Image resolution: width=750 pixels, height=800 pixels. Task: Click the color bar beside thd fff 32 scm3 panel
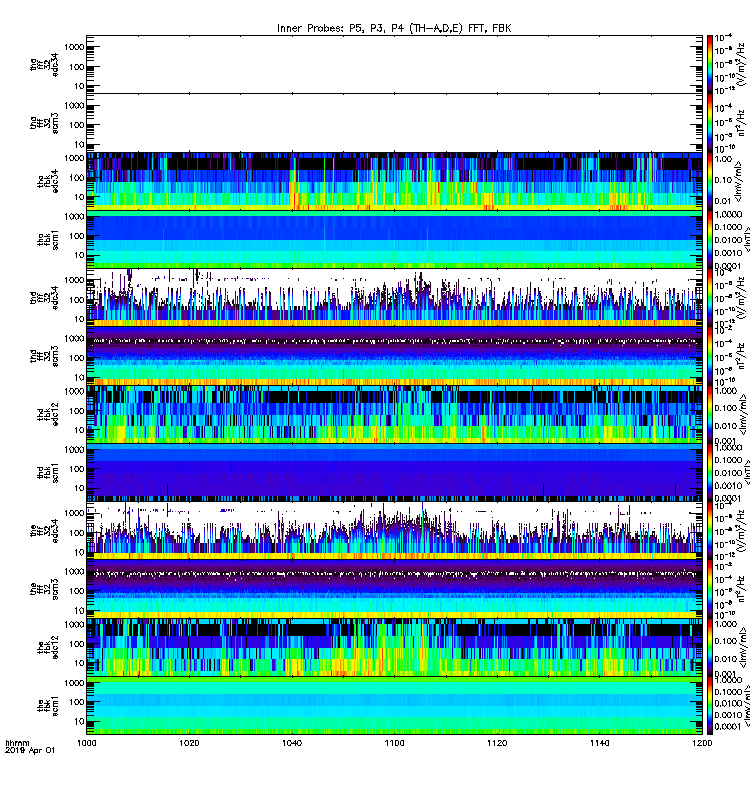point(710,356)
